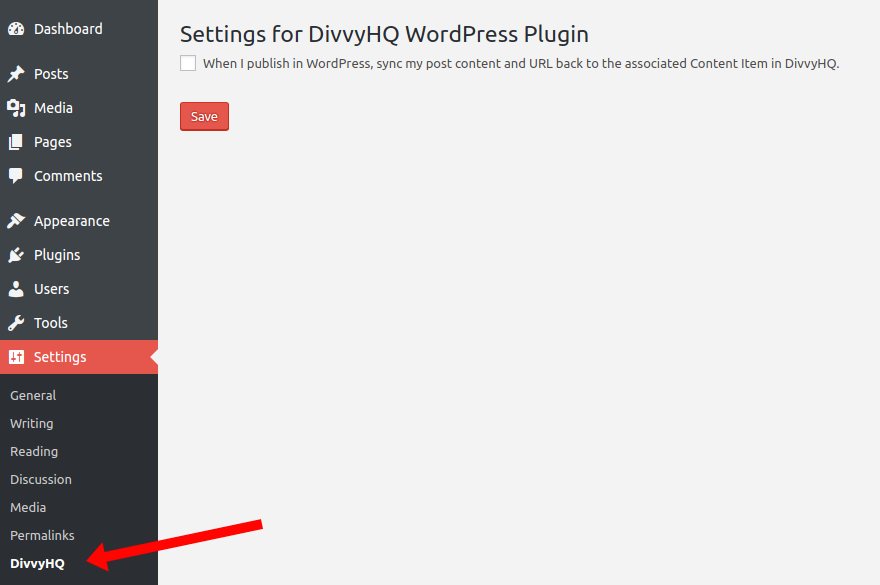Click the Appearance paintbrush icon

pos(16,221)
